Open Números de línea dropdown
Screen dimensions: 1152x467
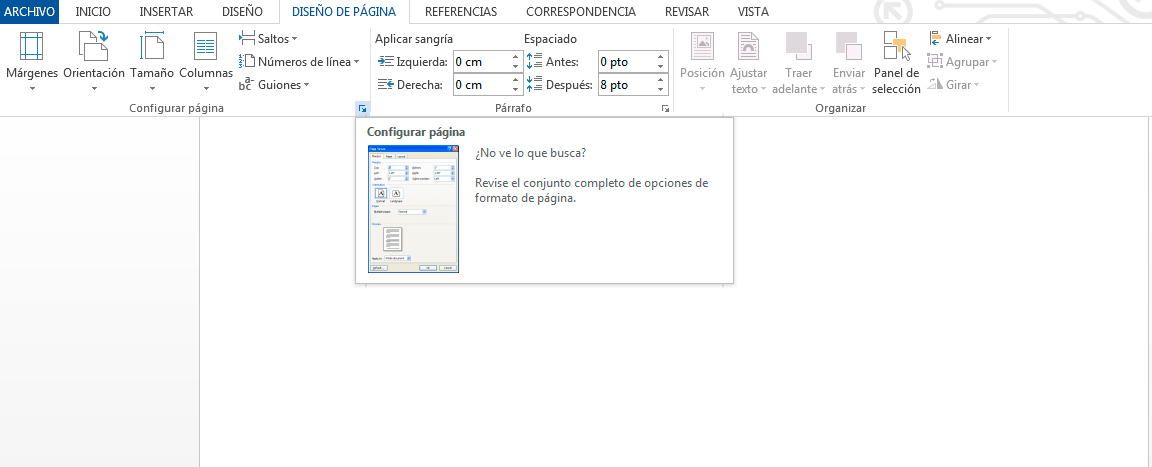[x=299, y=62]
